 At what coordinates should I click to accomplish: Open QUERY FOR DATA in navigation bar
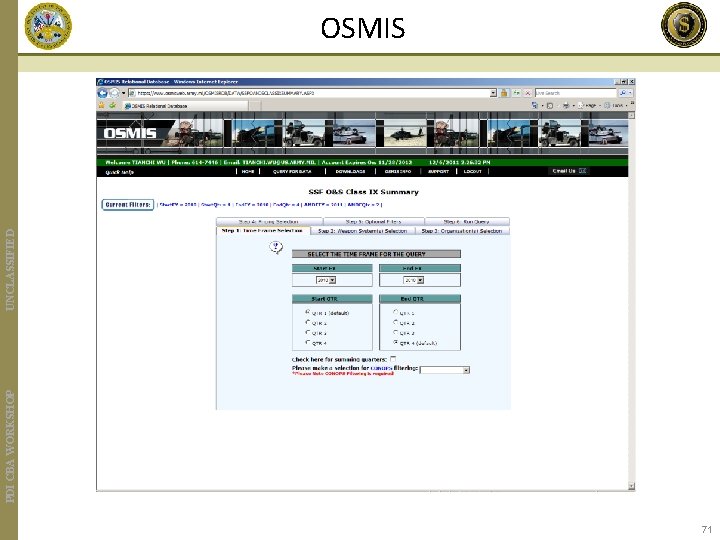(292, 171)
